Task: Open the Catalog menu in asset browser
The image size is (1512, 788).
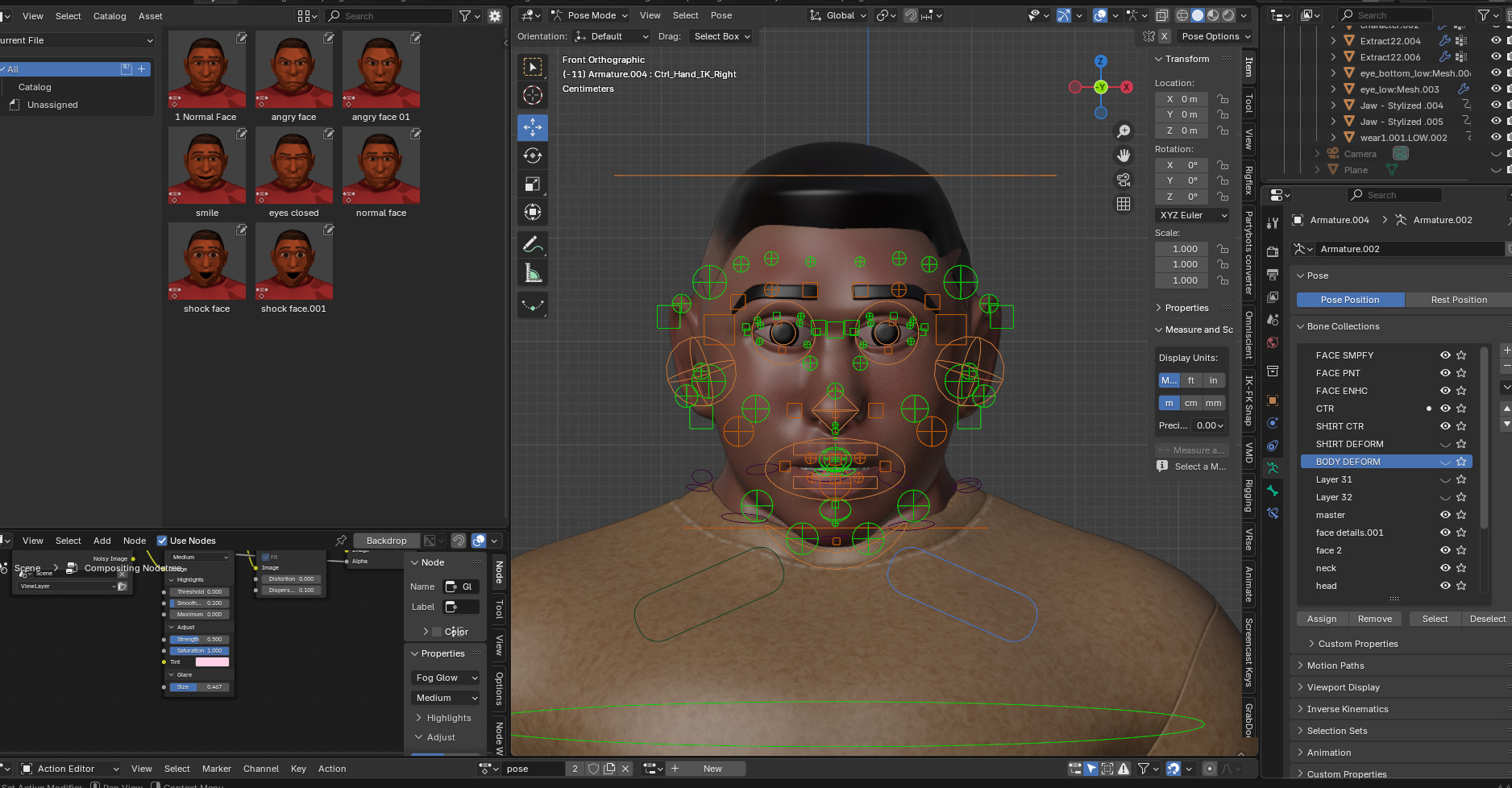Action: 110,16
